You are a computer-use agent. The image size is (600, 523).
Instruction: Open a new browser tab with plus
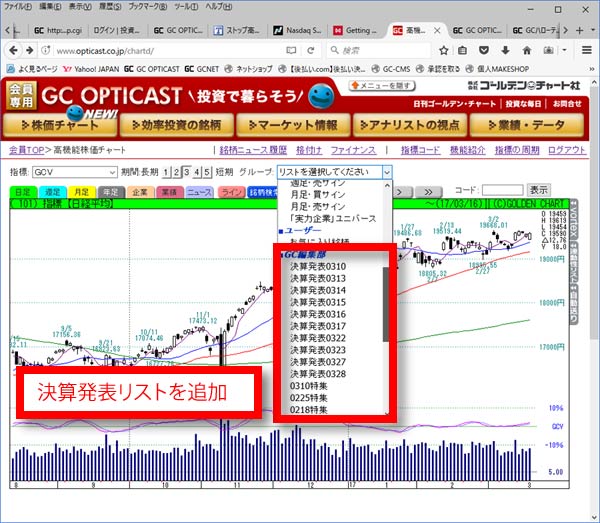tap(579, 30)
